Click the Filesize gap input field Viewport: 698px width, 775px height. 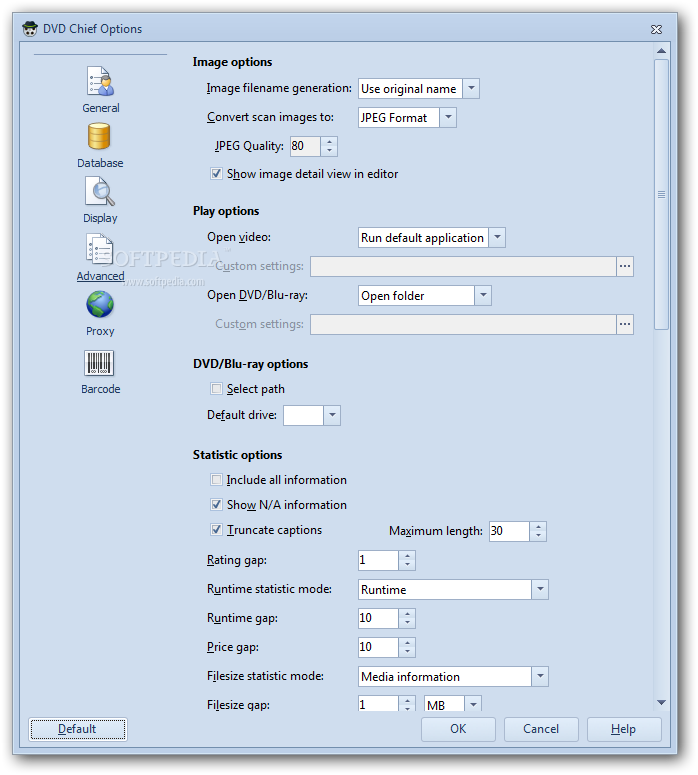(x=378, y=704)
